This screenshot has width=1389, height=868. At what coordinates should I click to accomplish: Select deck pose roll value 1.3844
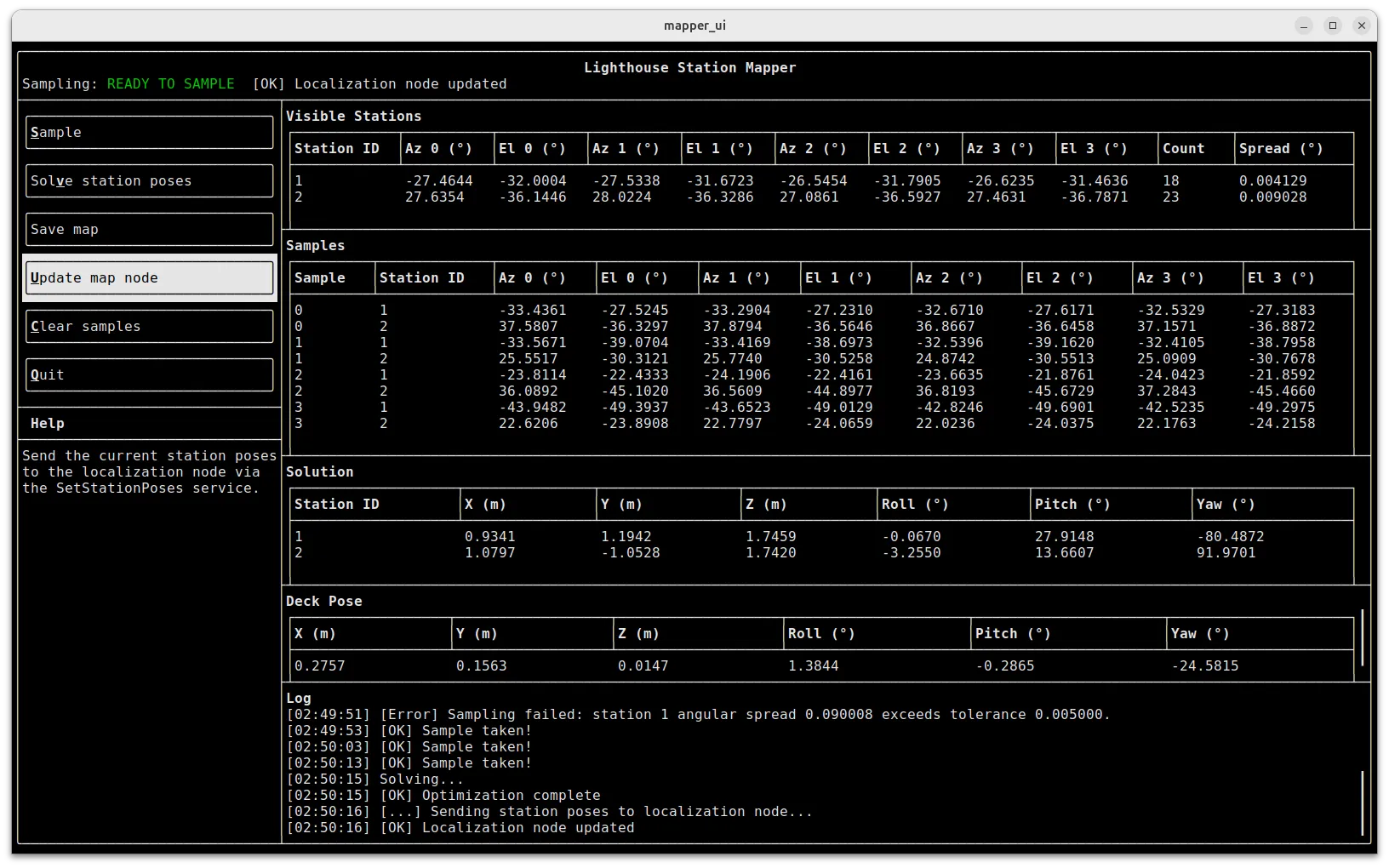coord(814,666)
